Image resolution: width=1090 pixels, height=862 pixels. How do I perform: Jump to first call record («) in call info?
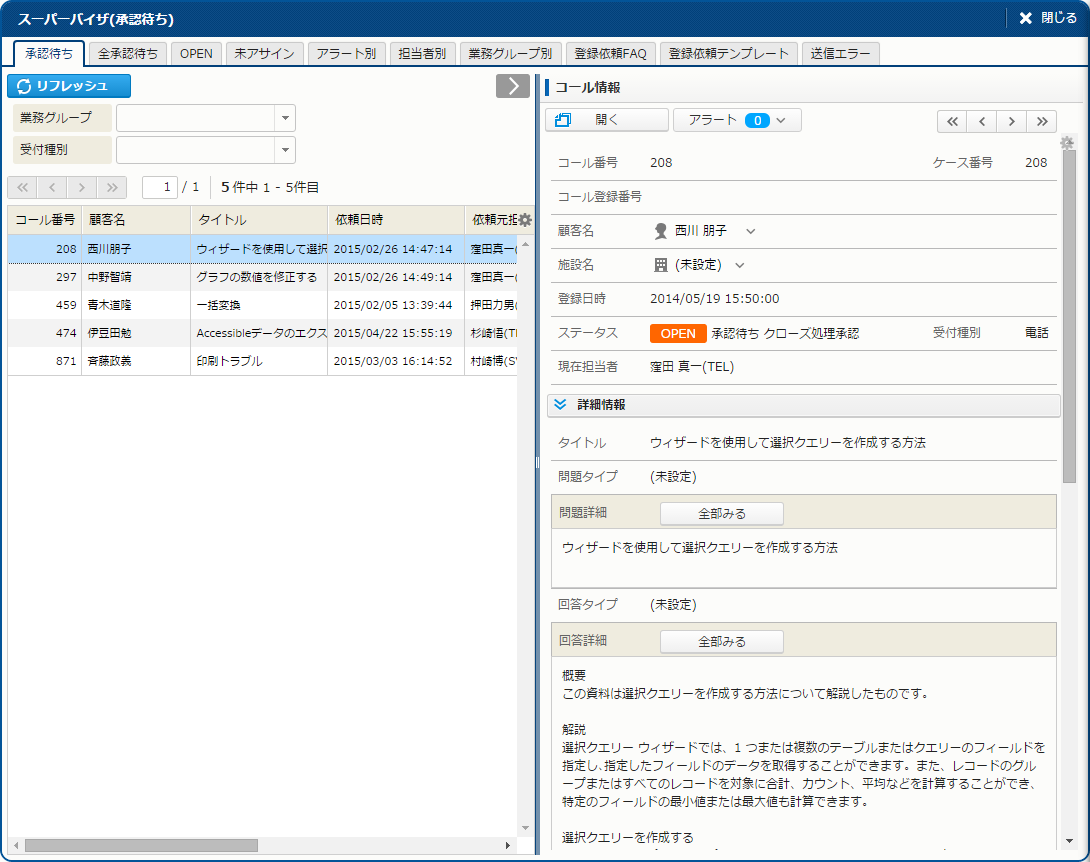coord(952,121)
